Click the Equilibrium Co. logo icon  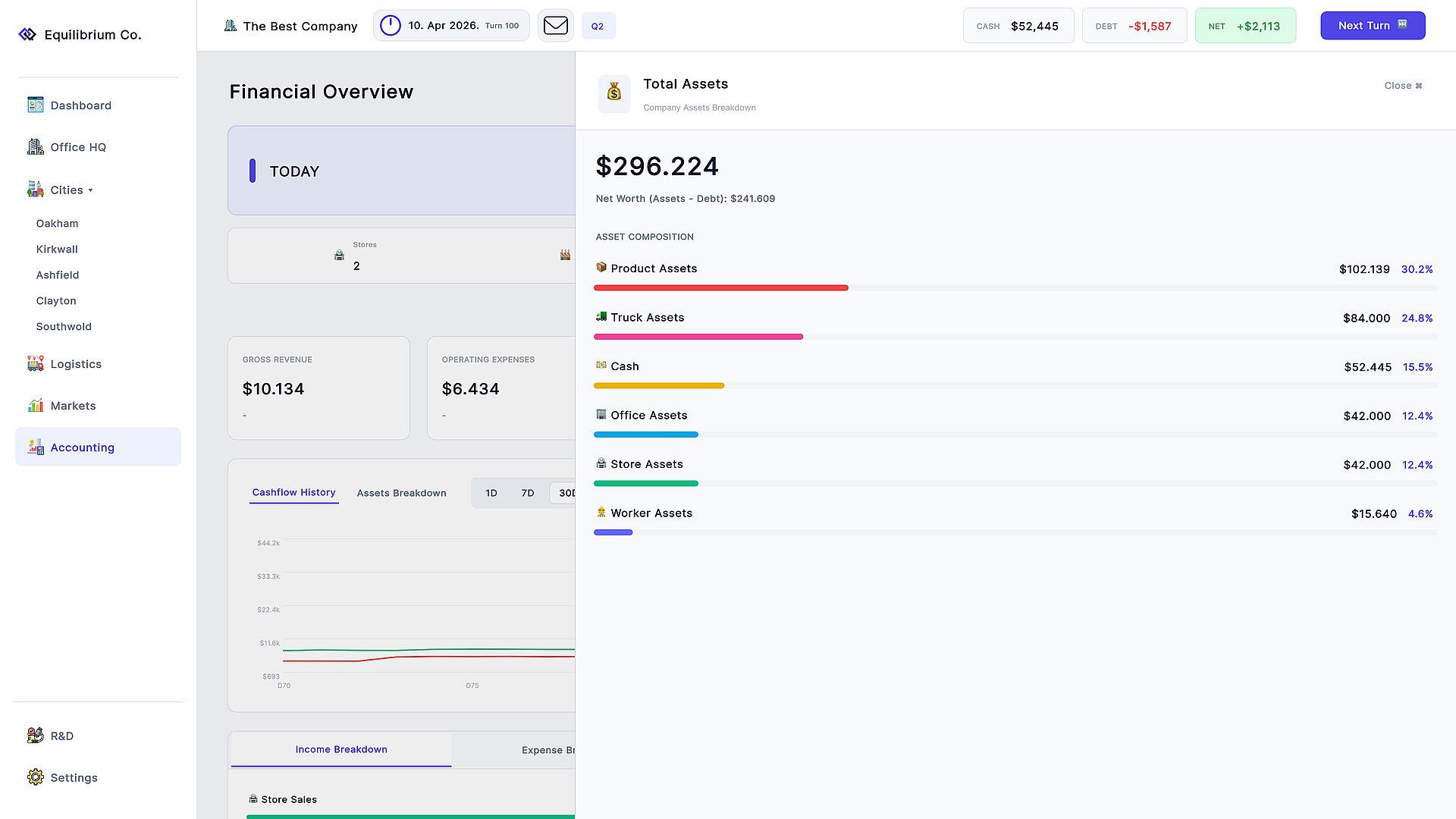pyautogui.click(x=27, y=34)
